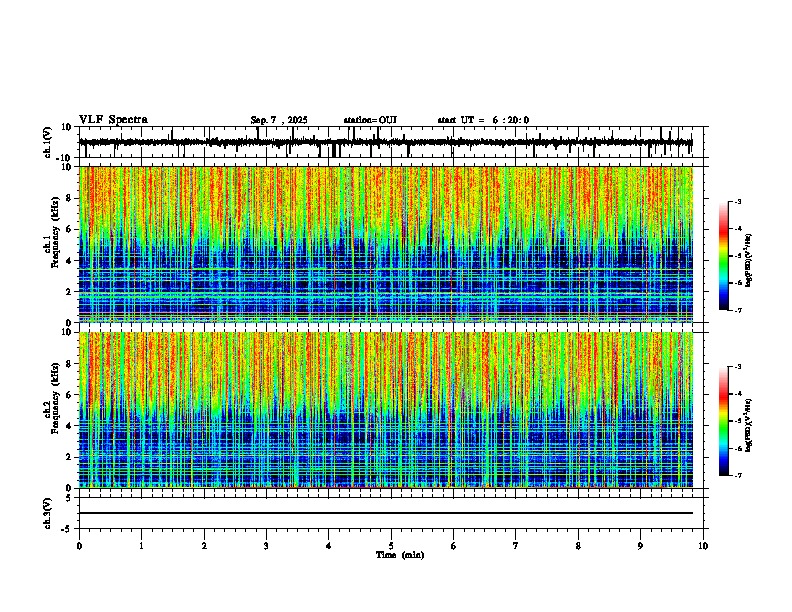Click the ch.2 "Frequency (kHz)" axis label

pos(55,398)
